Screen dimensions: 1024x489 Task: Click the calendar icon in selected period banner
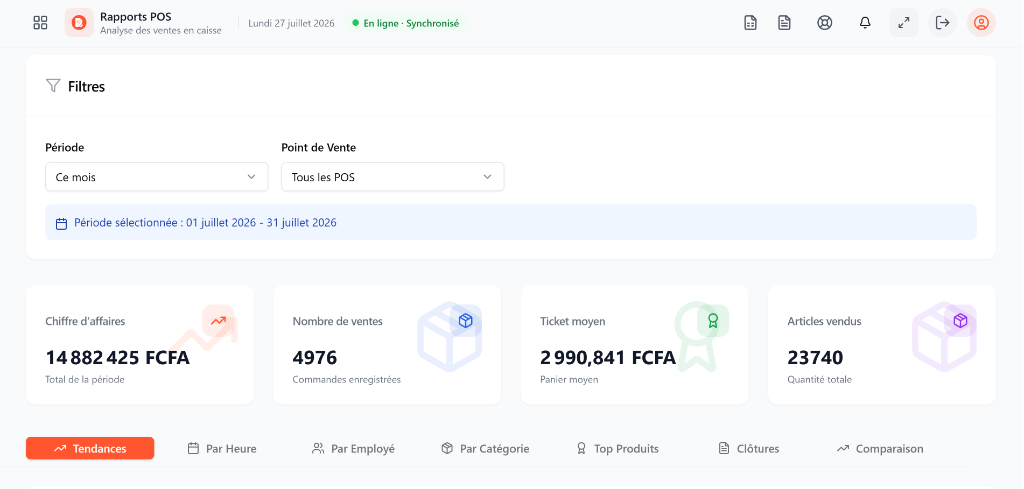pos(61,224)
